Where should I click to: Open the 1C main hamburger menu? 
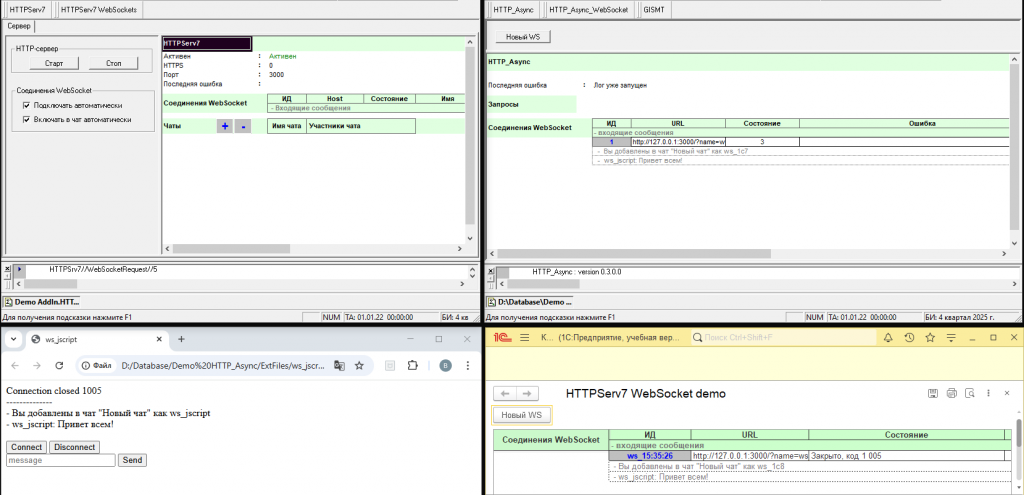point(524,338)
